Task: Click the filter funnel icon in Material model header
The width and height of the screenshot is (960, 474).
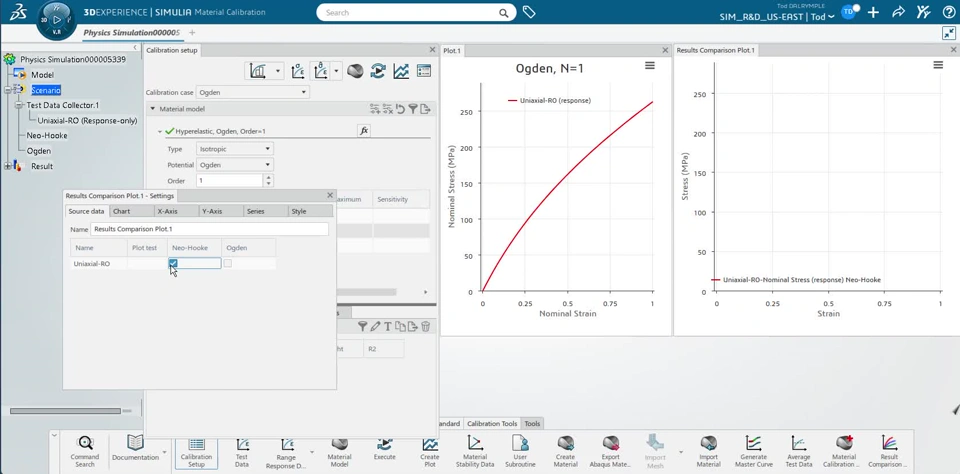Action: 413,109
